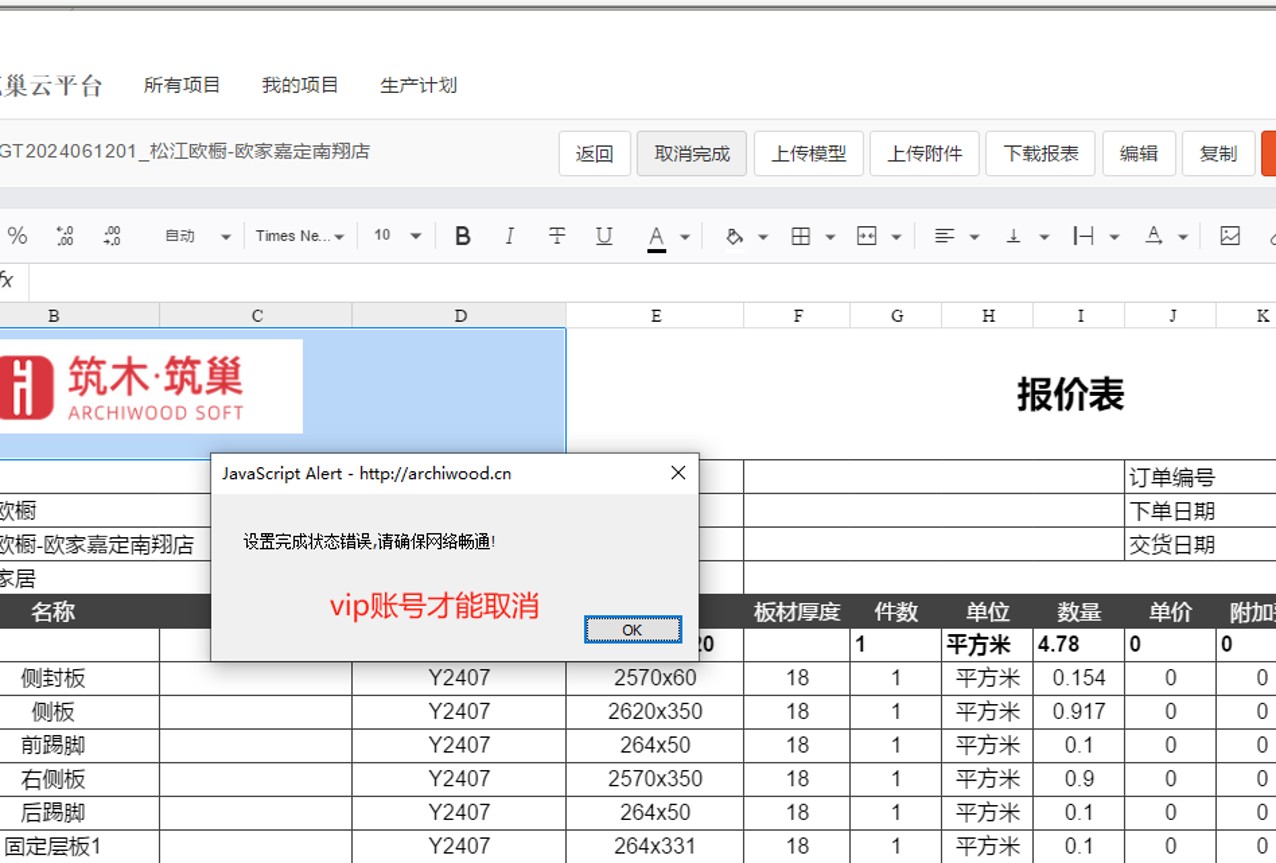Open the font dropdown showing Times Ne...
This screenshot has height=863, width=1276.
pos(295,236)
